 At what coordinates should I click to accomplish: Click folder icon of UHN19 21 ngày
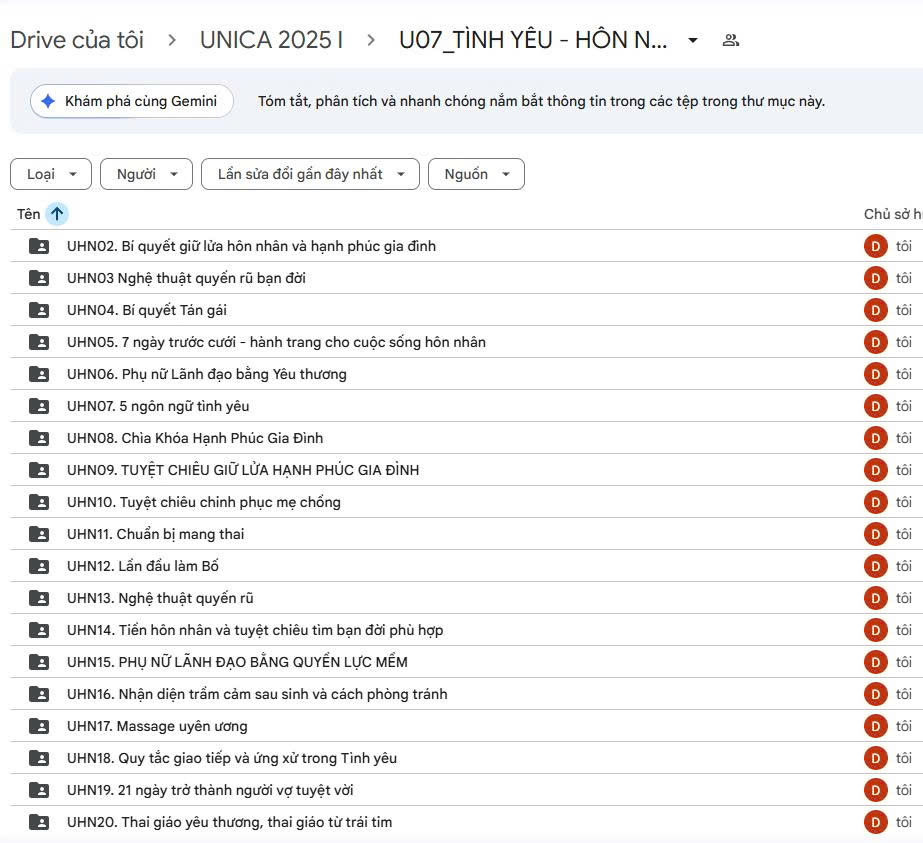click(39, 790)
